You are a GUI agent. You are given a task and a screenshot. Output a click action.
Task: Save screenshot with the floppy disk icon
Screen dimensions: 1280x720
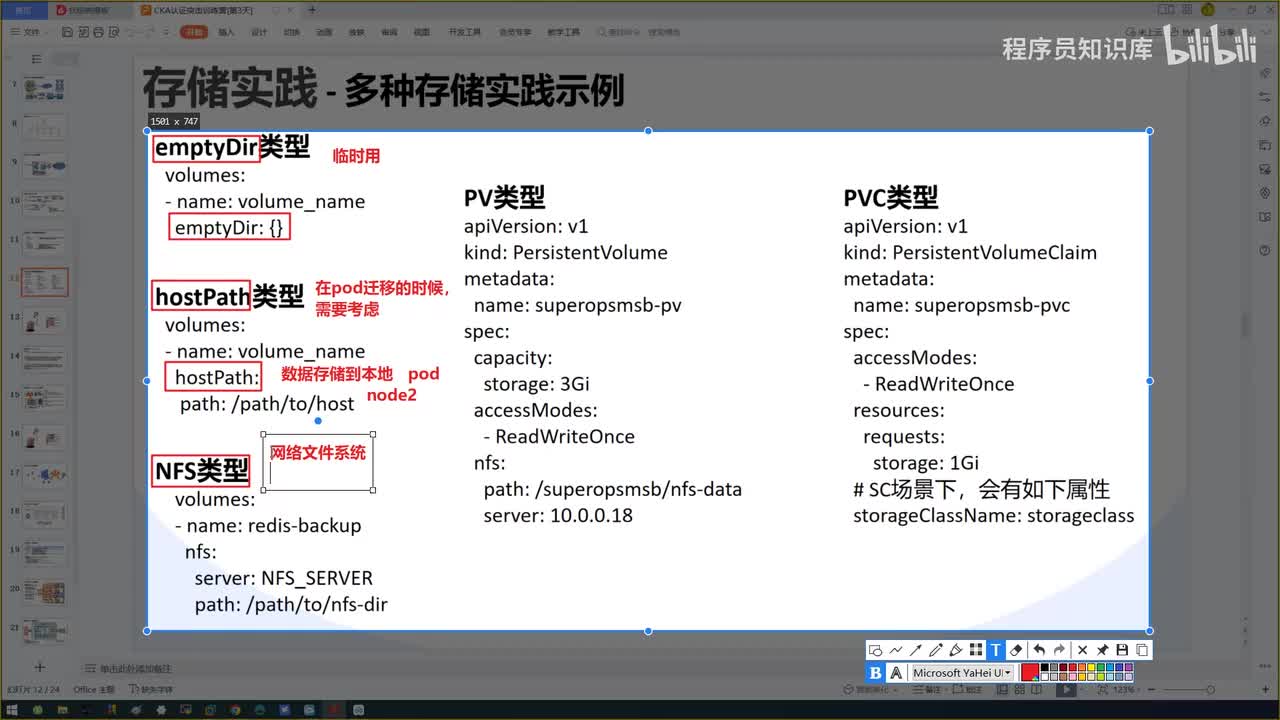coord(1122,650)
